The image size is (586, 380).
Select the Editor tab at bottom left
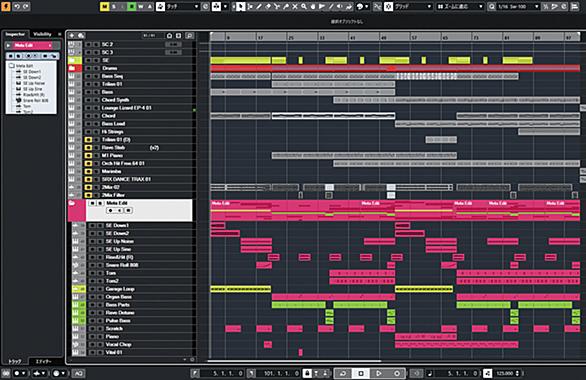coord(44,361)
